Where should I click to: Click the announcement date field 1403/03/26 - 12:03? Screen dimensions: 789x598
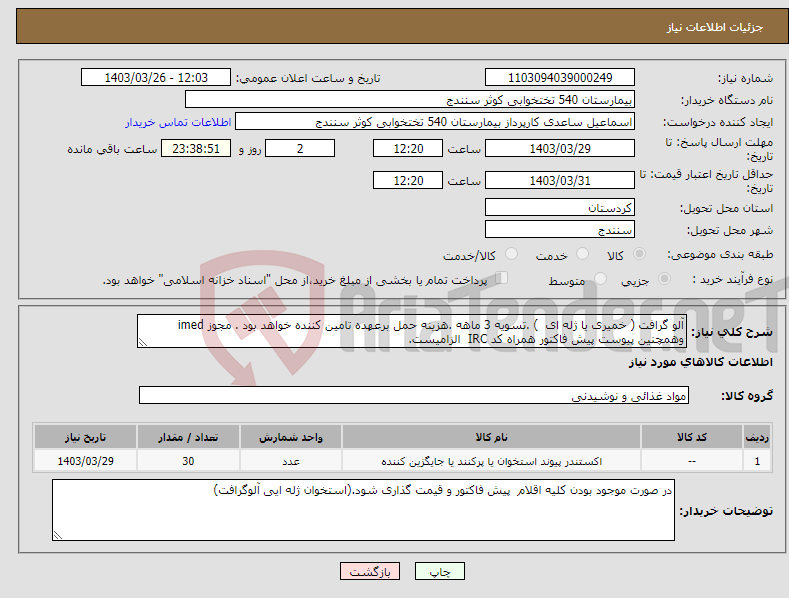click(x=156, y=78)
